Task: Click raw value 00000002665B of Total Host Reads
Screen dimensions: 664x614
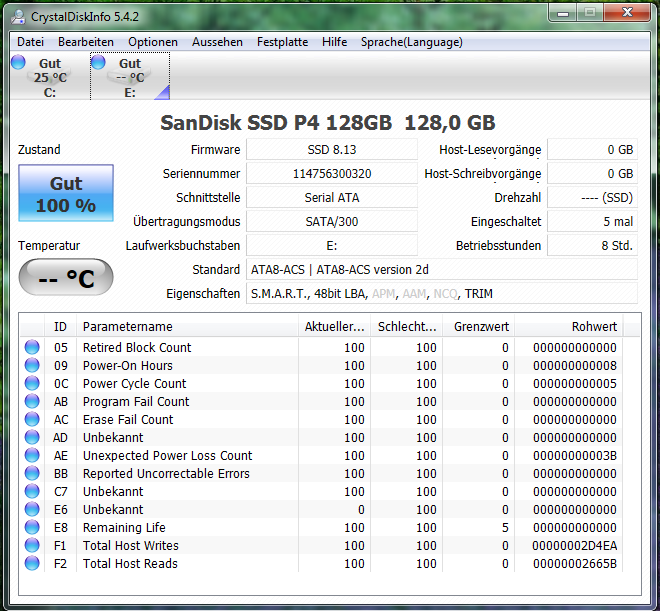Action: [x=575, y=564]
